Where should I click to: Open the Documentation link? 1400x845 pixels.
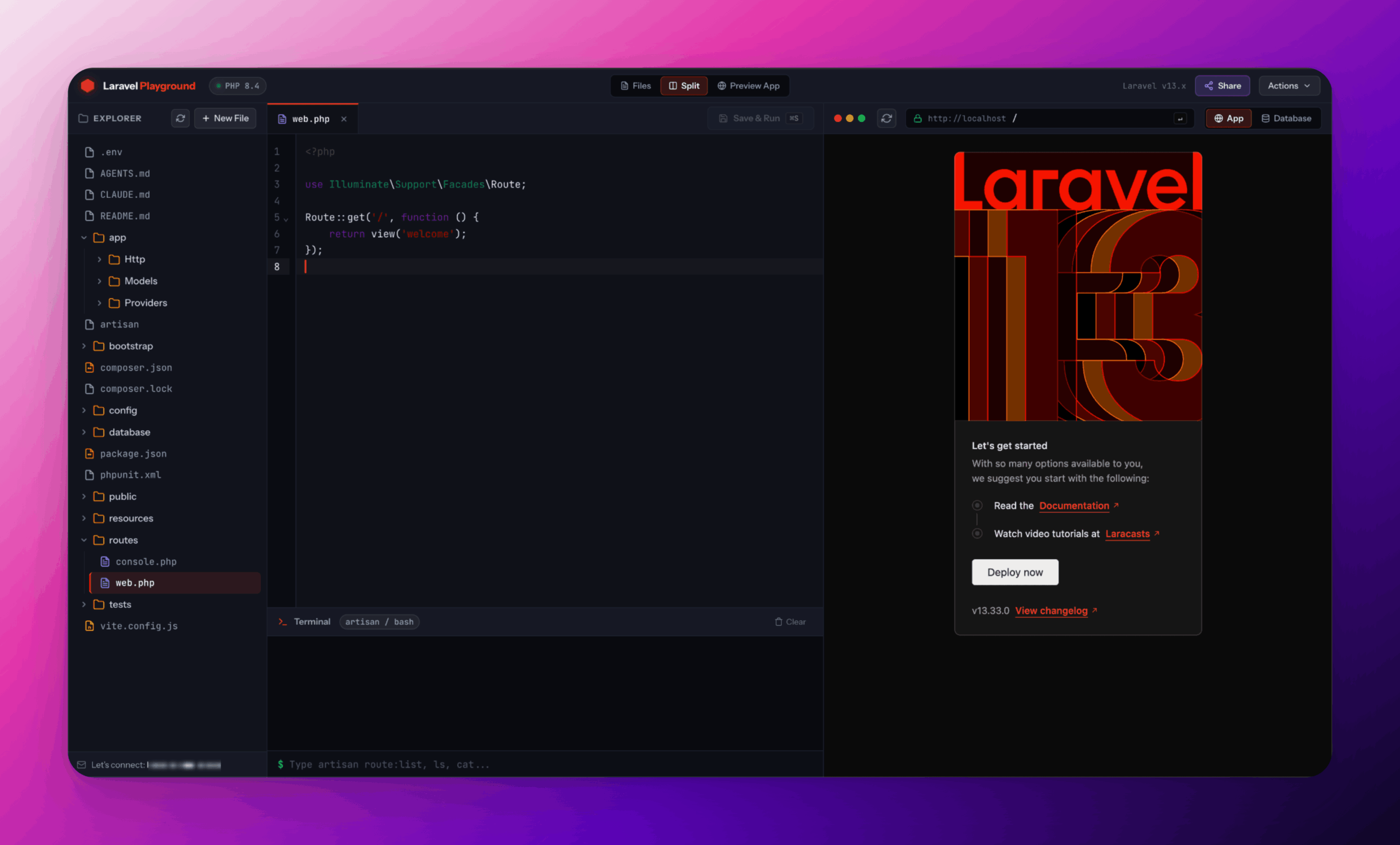pos(1074,506)
